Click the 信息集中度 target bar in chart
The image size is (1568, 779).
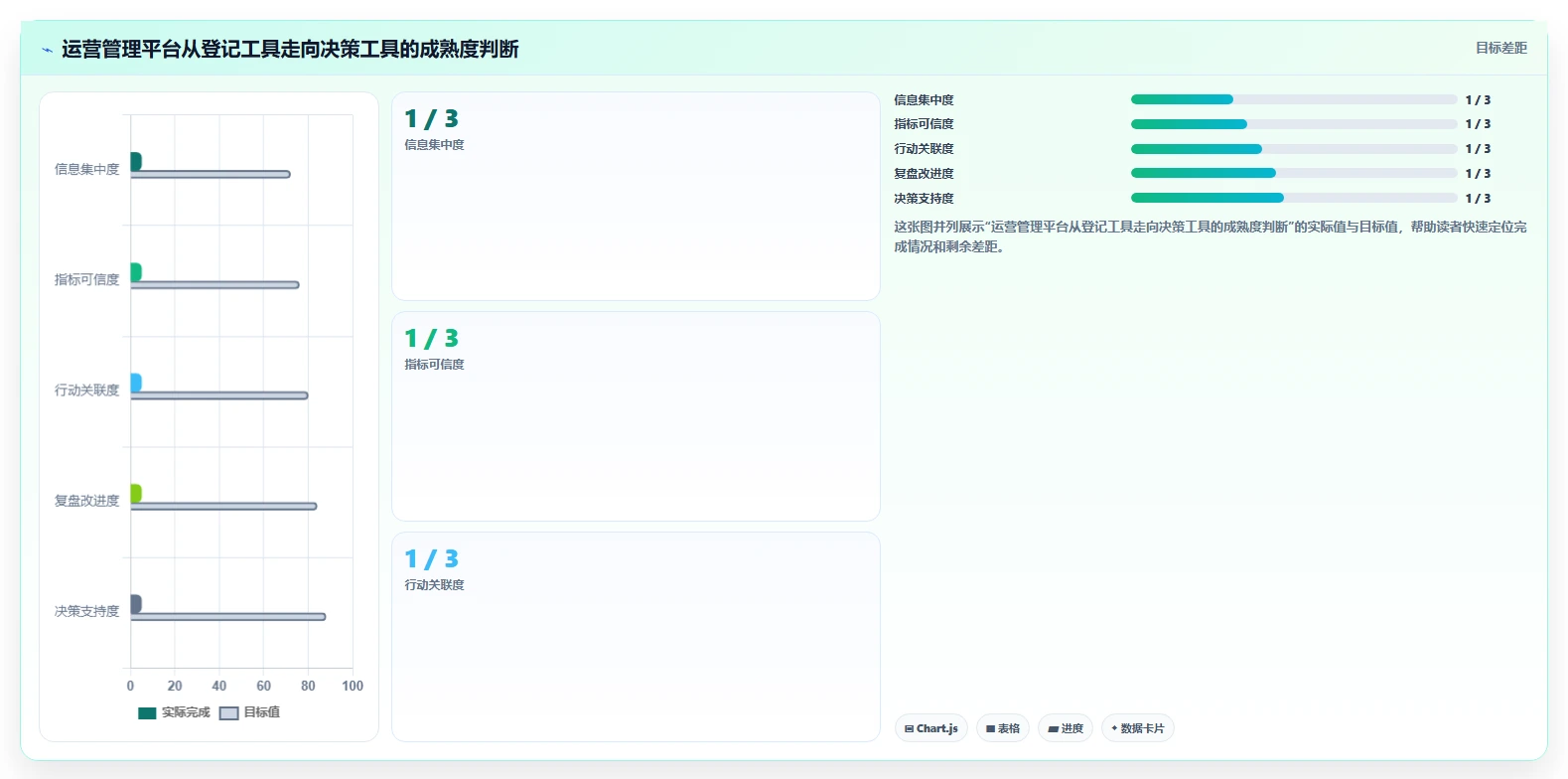(x=211, y=175)
